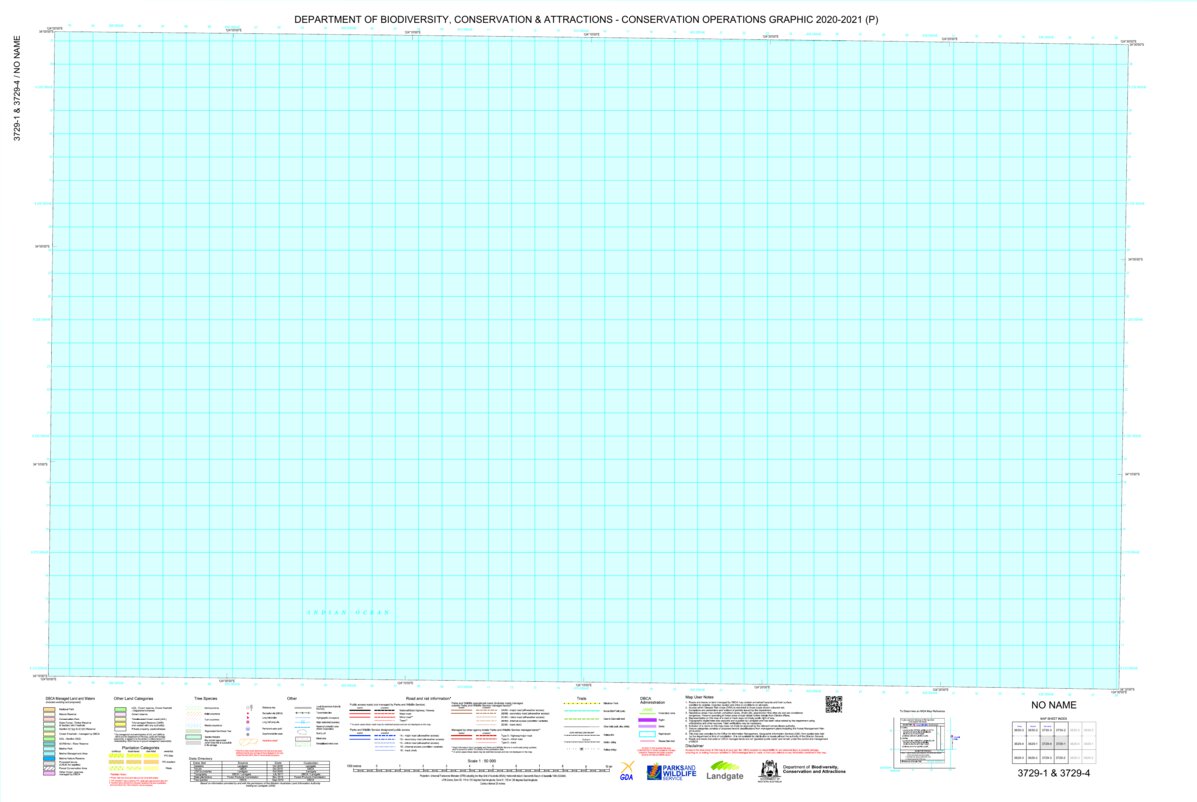Click the Parks and Wildlife Service logo
Image resolution: width=1197 pixels, height=802 pixels.
(x=670, y=771)
